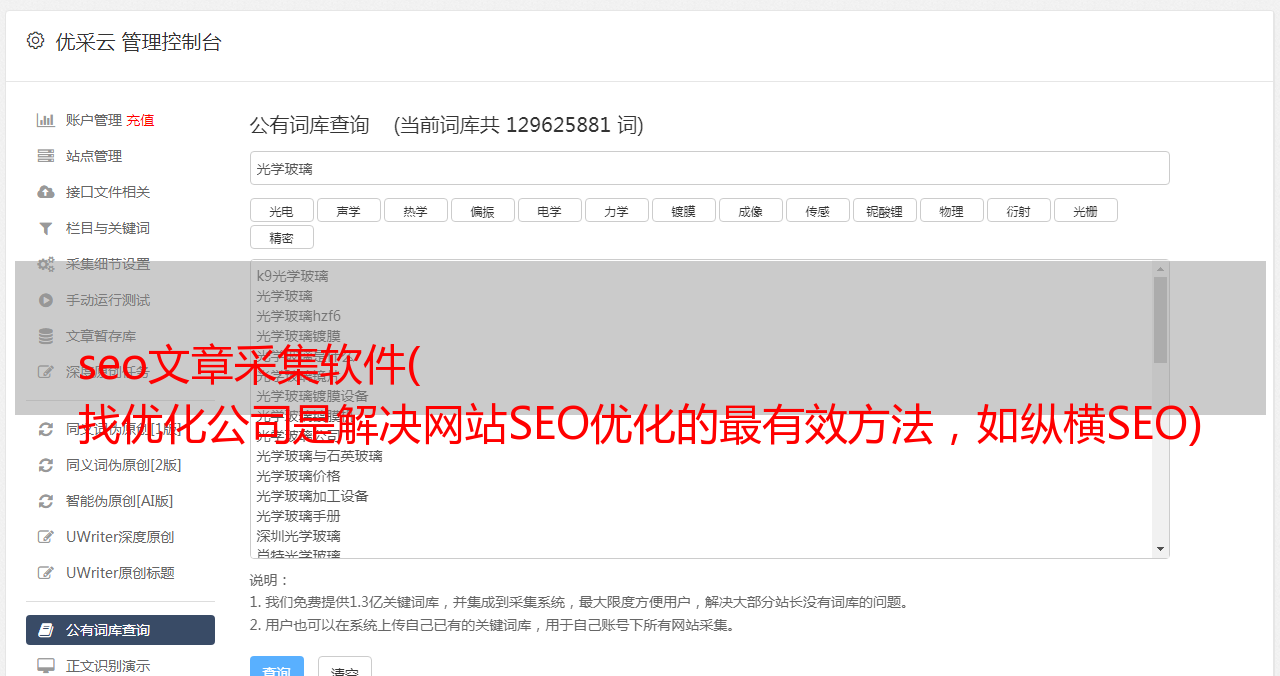Click the play circle icon for 手动运行测试
Image resolution: width=1280 pixels, height=676 pixels.
tap(46, 300)
